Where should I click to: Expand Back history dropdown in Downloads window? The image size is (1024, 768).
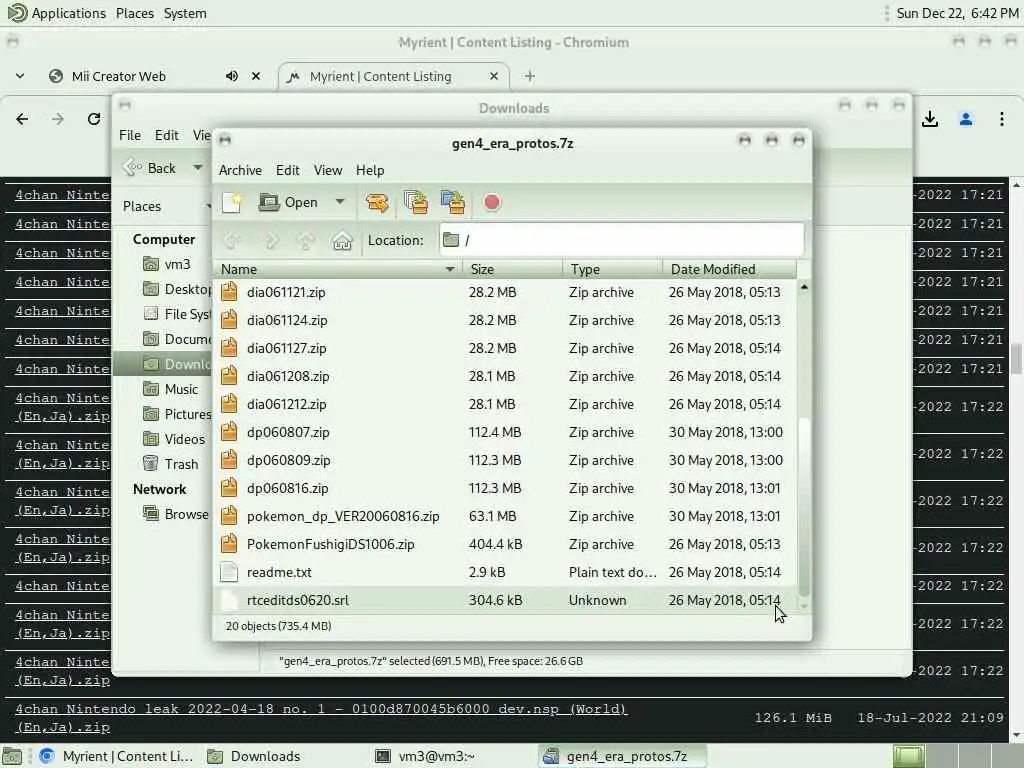(x=197, y=168)
